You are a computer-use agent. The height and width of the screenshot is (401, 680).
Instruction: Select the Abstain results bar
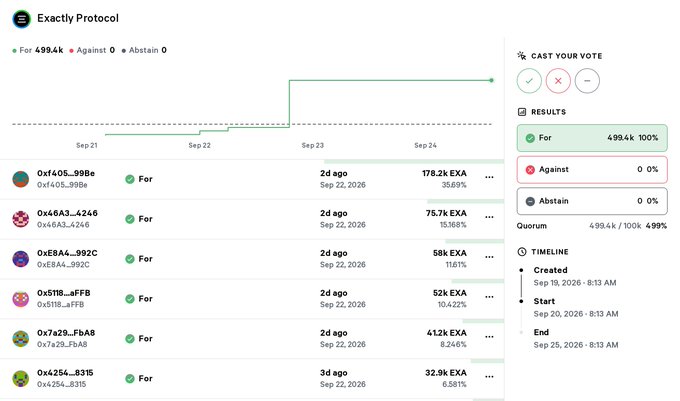pyautogui.click(x=592, y=201)
